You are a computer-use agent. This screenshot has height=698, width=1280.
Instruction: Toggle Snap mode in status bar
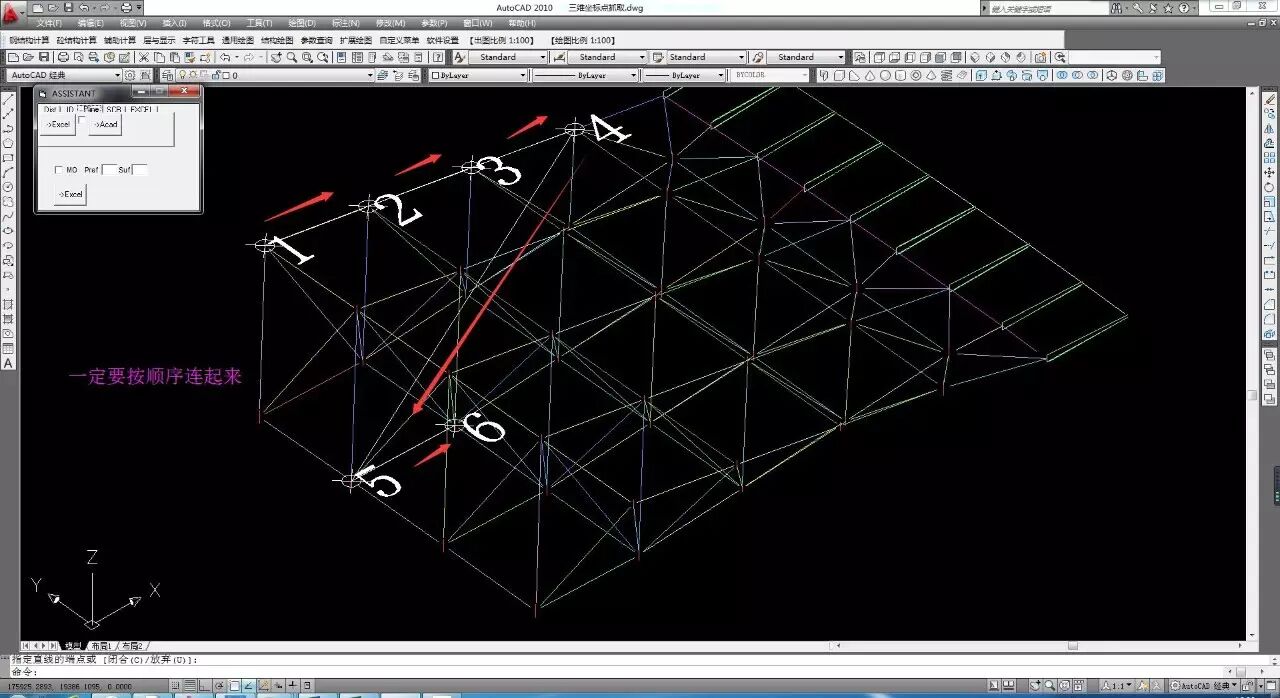click(x=175, y=686)
